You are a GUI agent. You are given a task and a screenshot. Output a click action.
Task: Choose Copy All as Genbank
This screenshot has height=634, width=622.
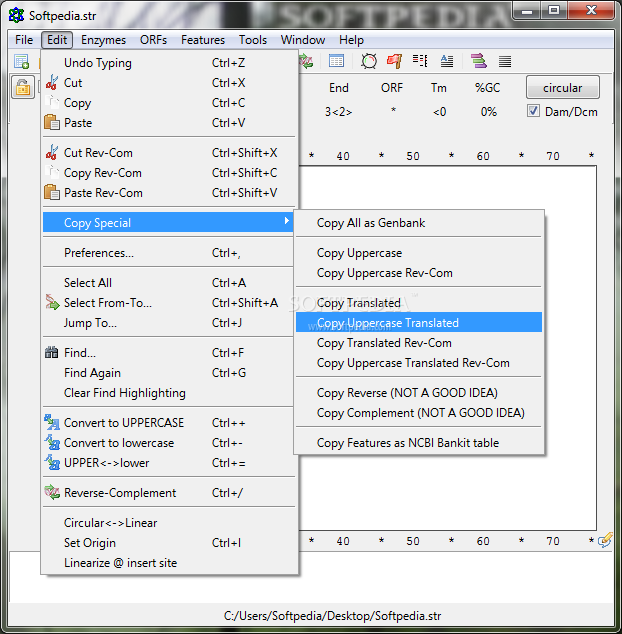(x=419, y=223)
